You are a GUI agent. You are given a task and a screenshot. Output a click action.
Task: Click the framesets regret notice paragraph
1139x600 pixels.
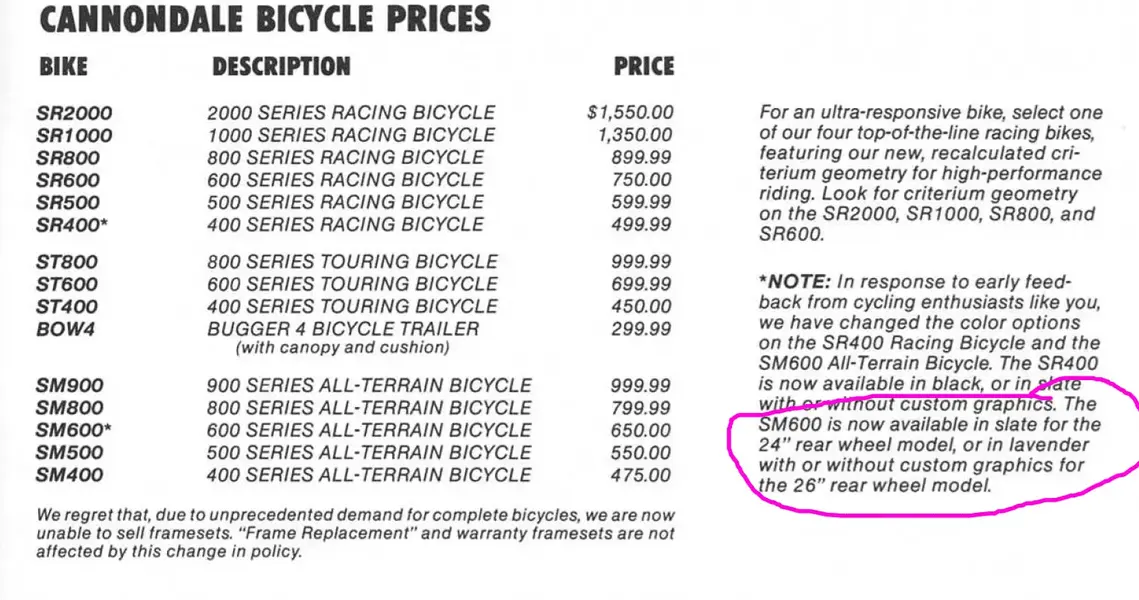click(356, 533)
